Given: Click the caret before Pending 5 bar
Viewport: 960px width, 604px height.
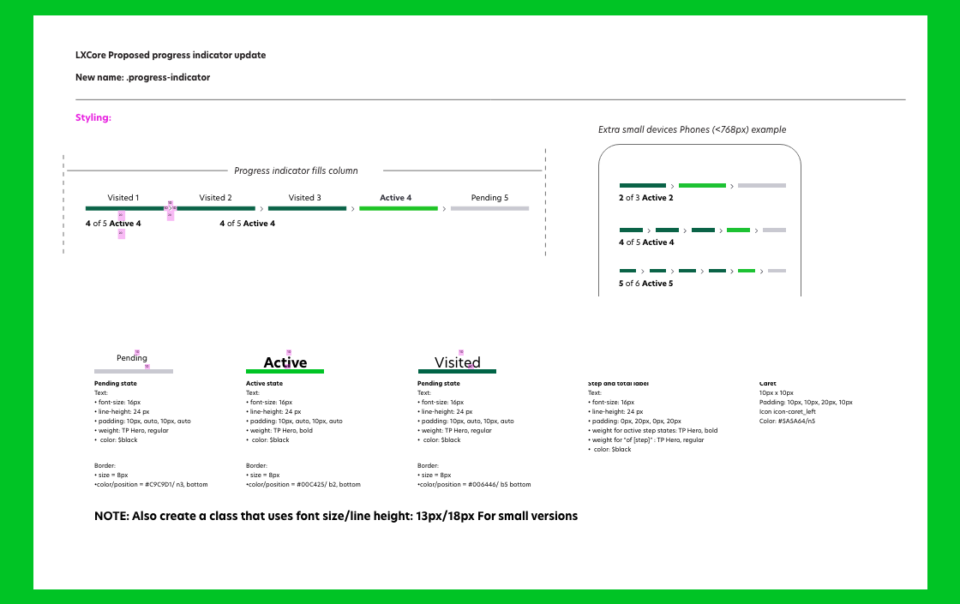Looking at the screenshot, I should pos(444,209).
